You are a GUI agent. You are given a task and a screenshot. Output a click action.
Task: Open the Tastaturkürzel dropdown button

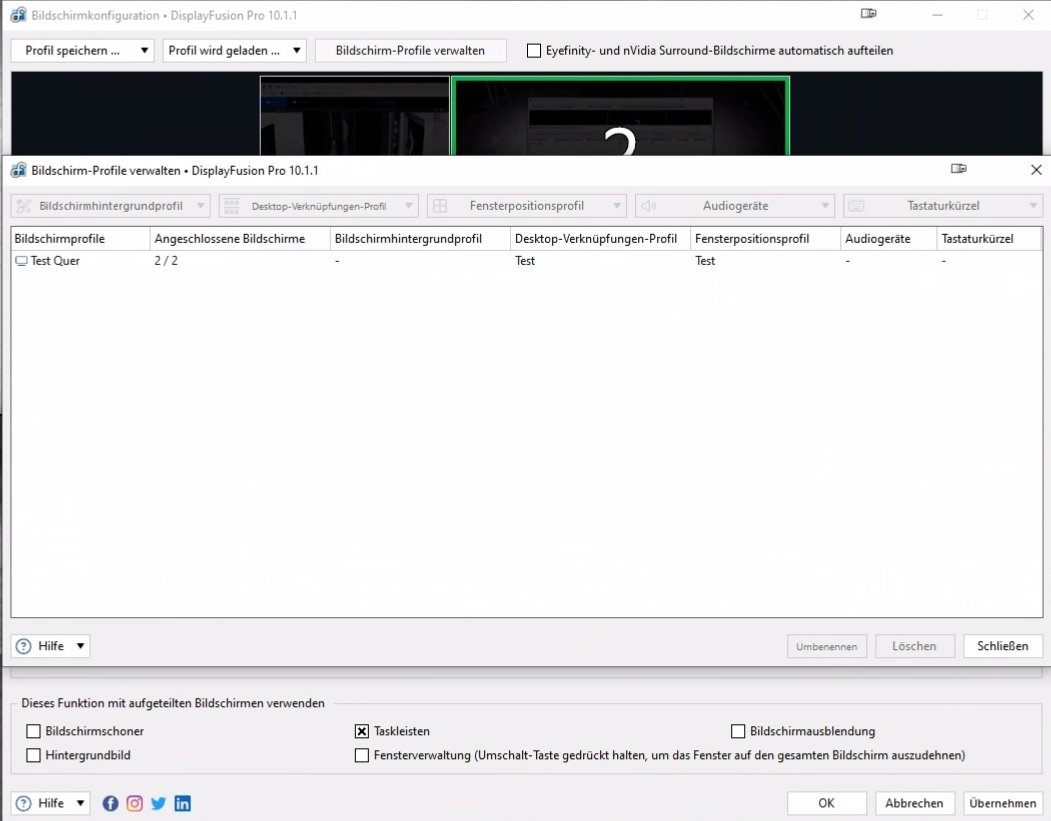942,206
